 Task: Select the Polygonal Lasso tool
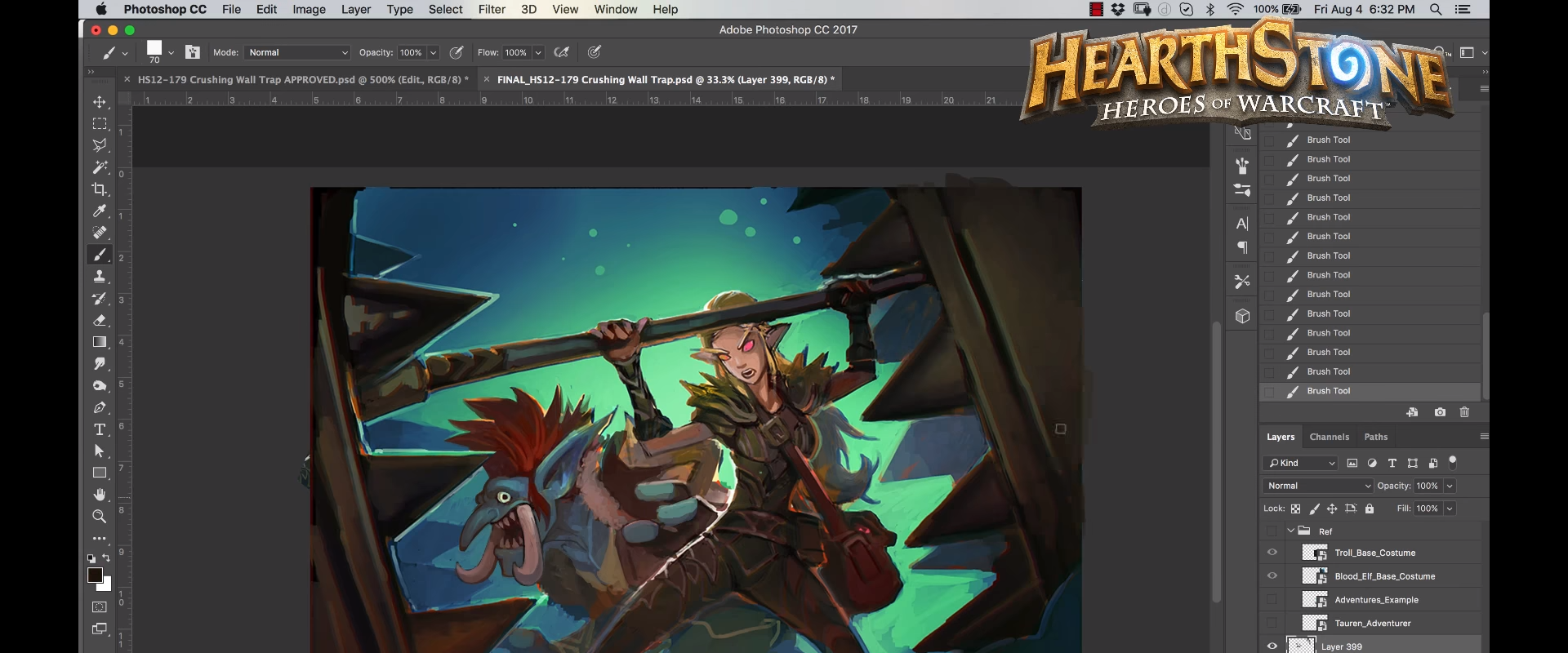[x=100, y=145]
